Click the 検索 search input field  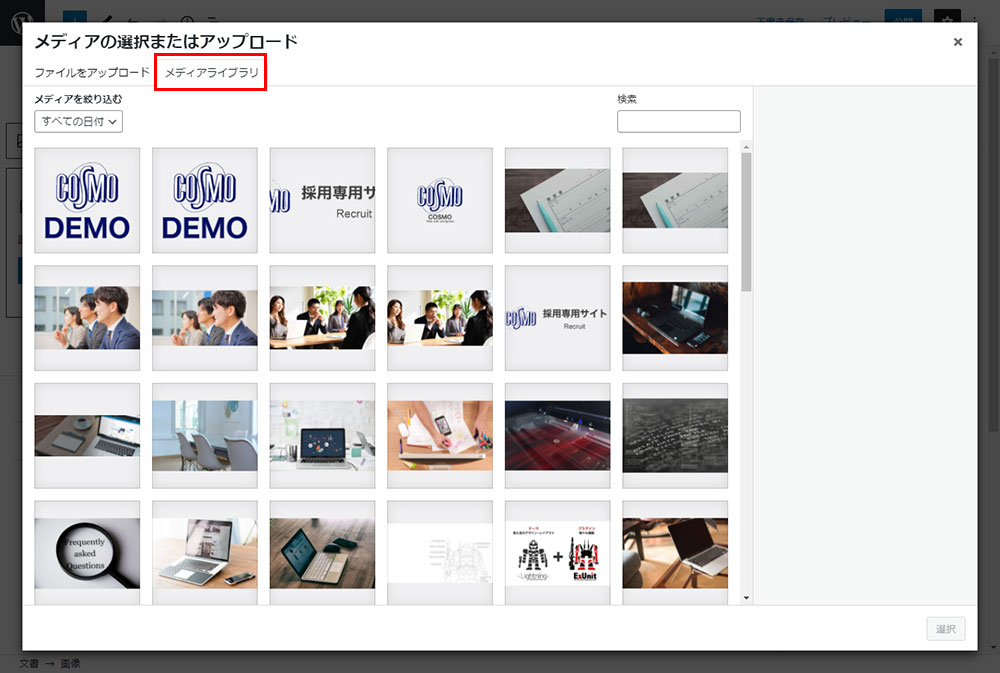pyautogui.click(x=678, y=121)
